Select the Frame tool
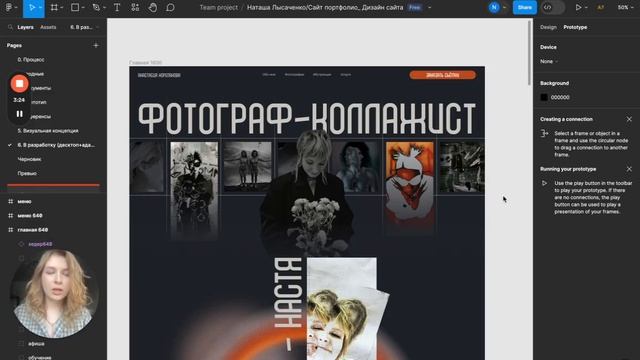 click(54, 7)
